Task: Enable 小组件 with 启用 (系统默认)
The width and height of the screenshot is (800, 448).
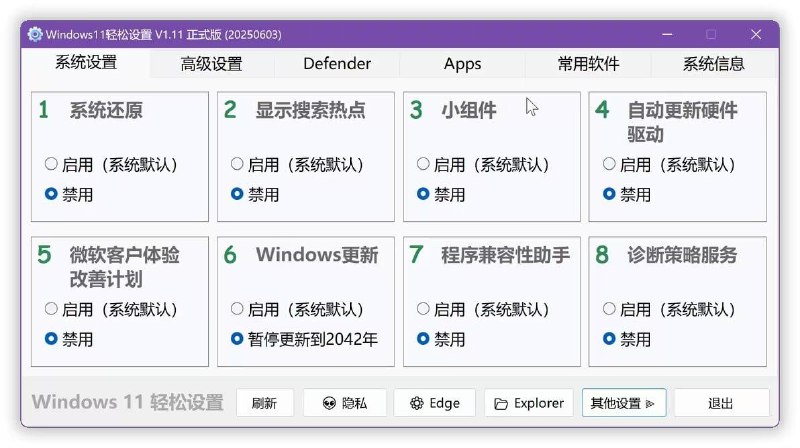Action: (423, 165)
